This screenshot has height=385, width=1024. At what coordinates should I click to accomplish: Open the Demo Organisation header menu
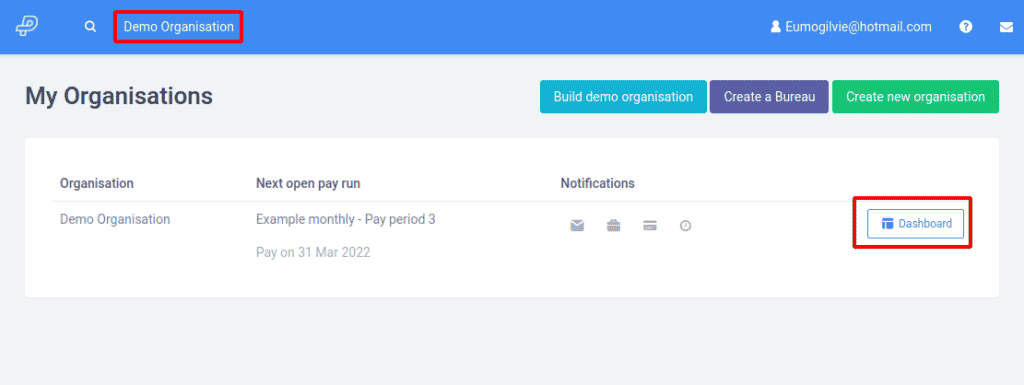point(178,27)
